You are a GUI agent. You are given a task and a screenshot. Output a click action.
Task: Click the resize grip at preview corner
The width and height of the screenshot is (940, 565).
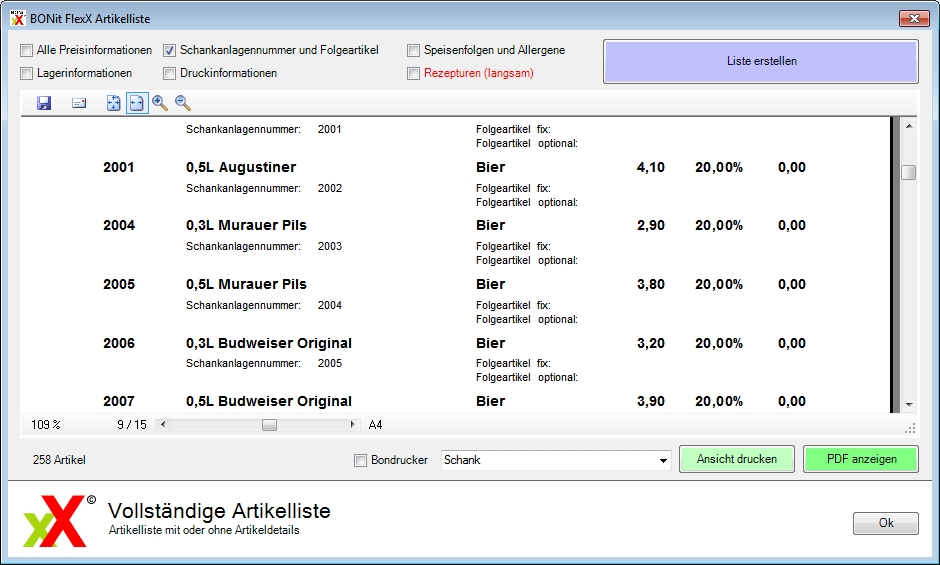[x=910, y=428]
